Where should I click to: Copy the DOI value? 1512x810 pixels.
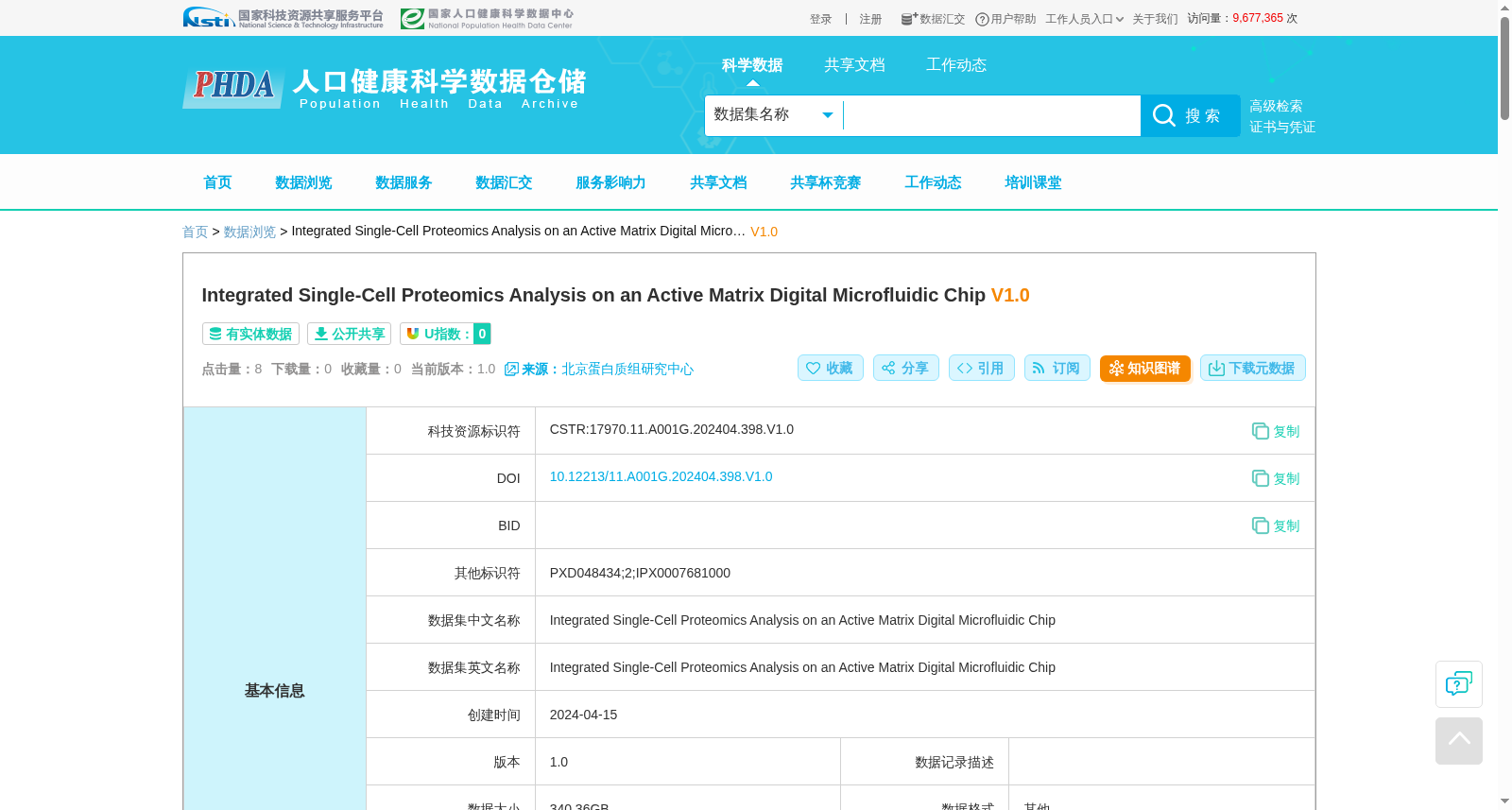(1276, 478)
